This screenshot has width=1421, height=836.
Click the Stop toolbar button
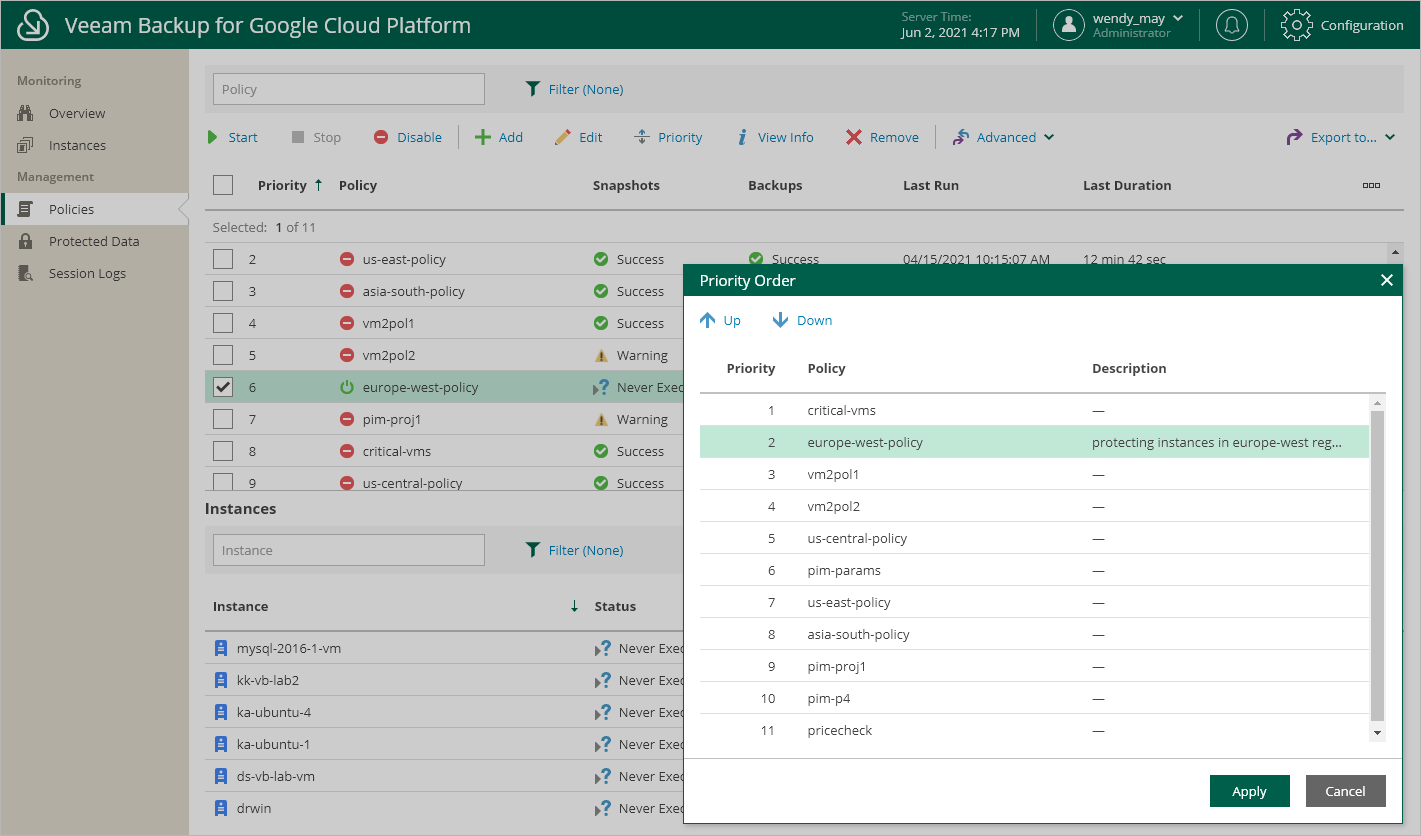(x=316, y=137)
